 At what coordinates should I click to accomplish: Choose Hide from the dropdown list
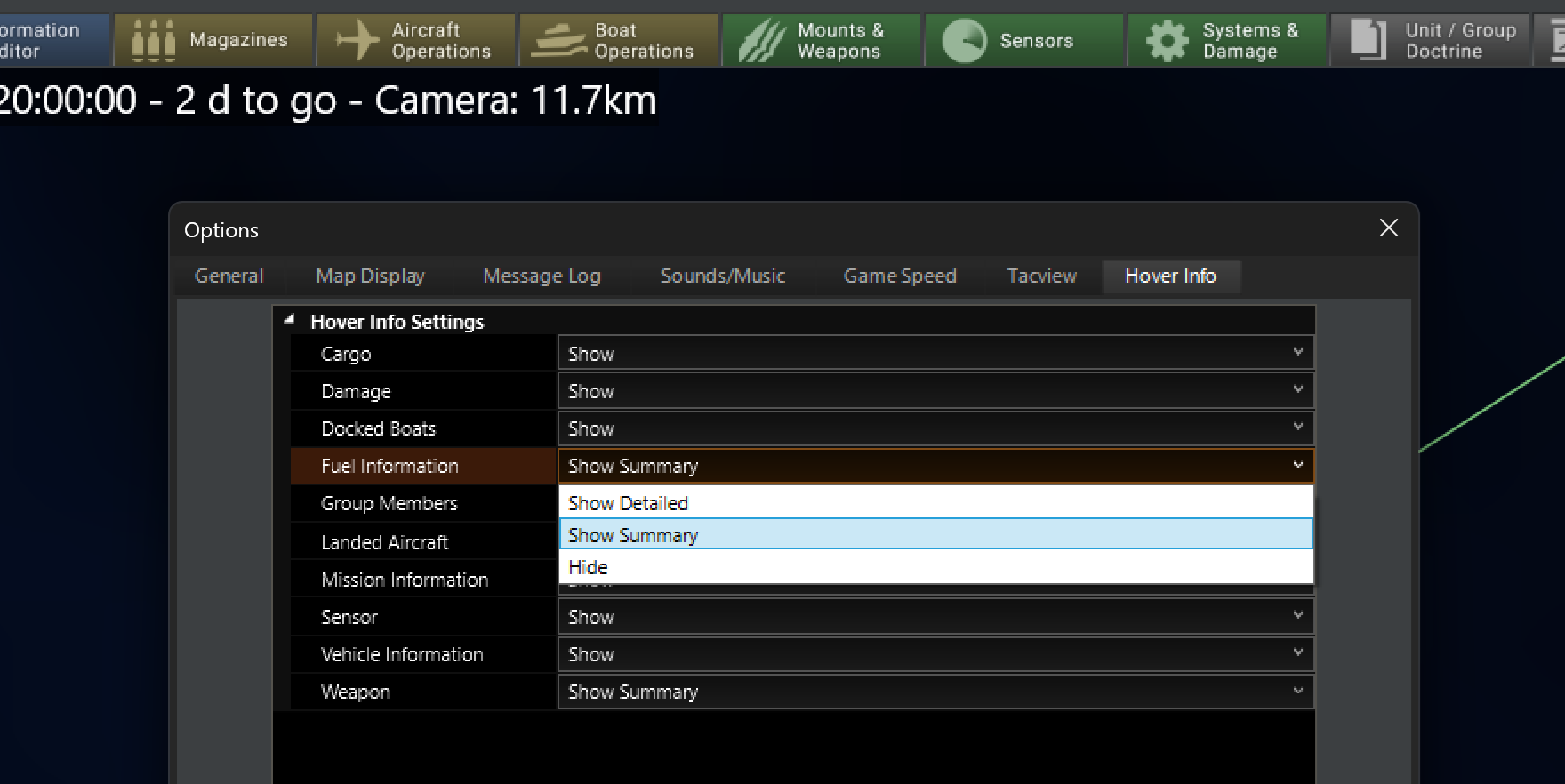click(935, 567)
